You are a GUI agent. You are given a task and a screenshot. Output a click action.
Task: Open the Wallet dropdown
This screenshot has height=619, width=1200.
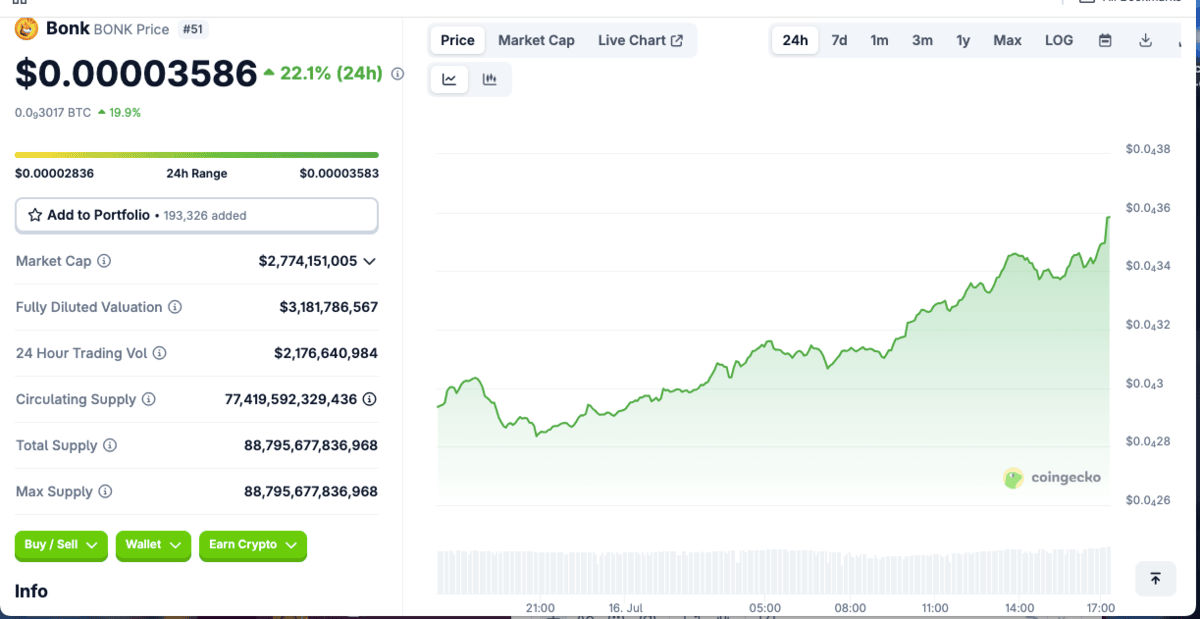coord(153,545)
